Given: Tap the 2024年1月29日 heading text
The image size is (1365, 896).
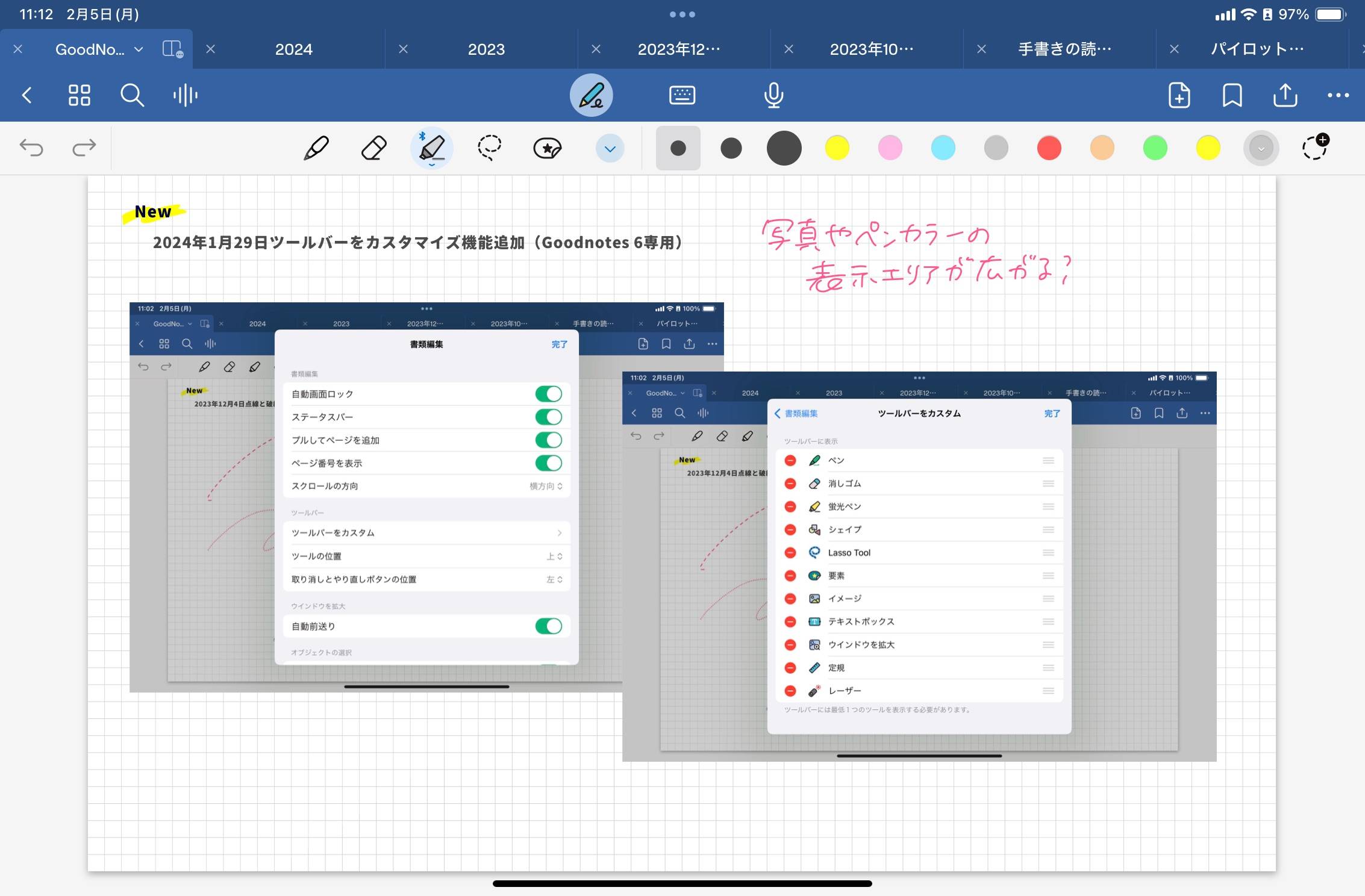Looking at the screenshot, I should coord(418,242).
